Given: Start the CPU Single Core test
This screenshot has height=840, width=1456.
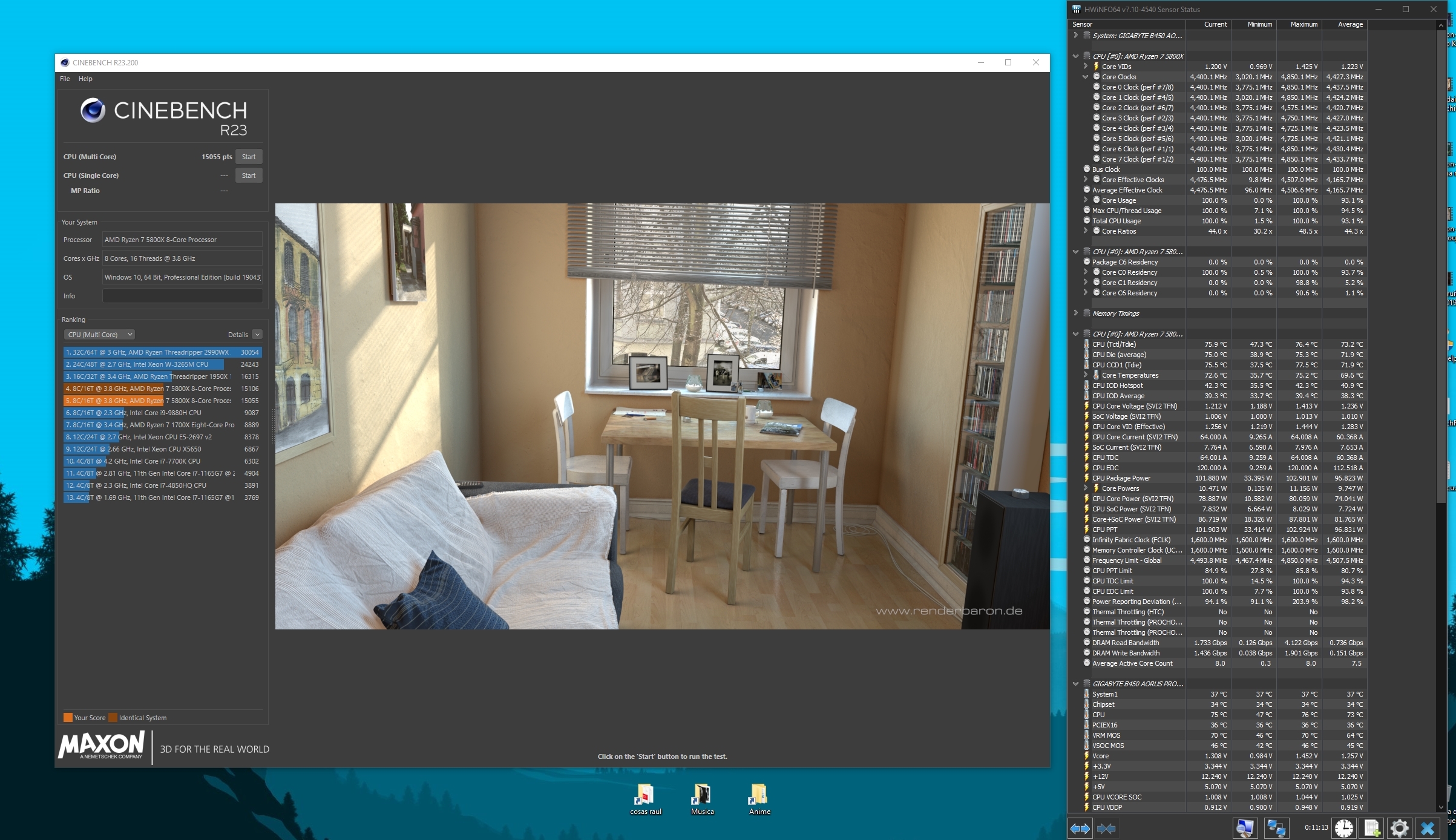Looking at the screenshot, I should tap(248, 176).
